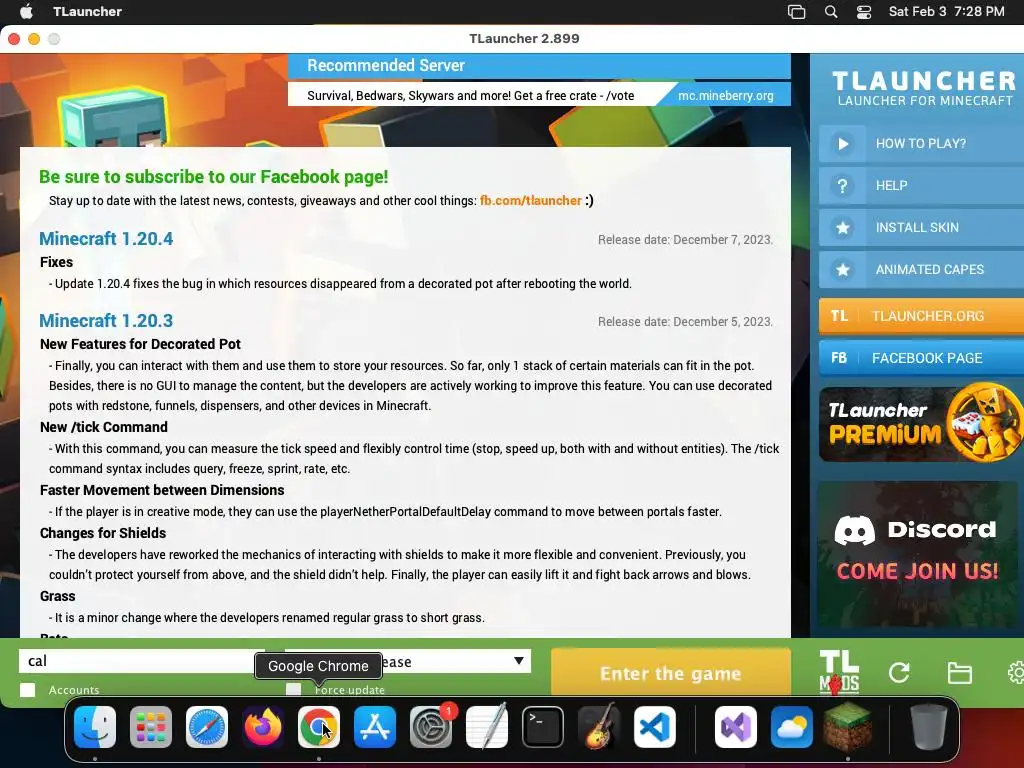The width and height of the screenshot is (1024, 768).
Task: Expand the version selection dropdown
Action: [x=519, y=661]
